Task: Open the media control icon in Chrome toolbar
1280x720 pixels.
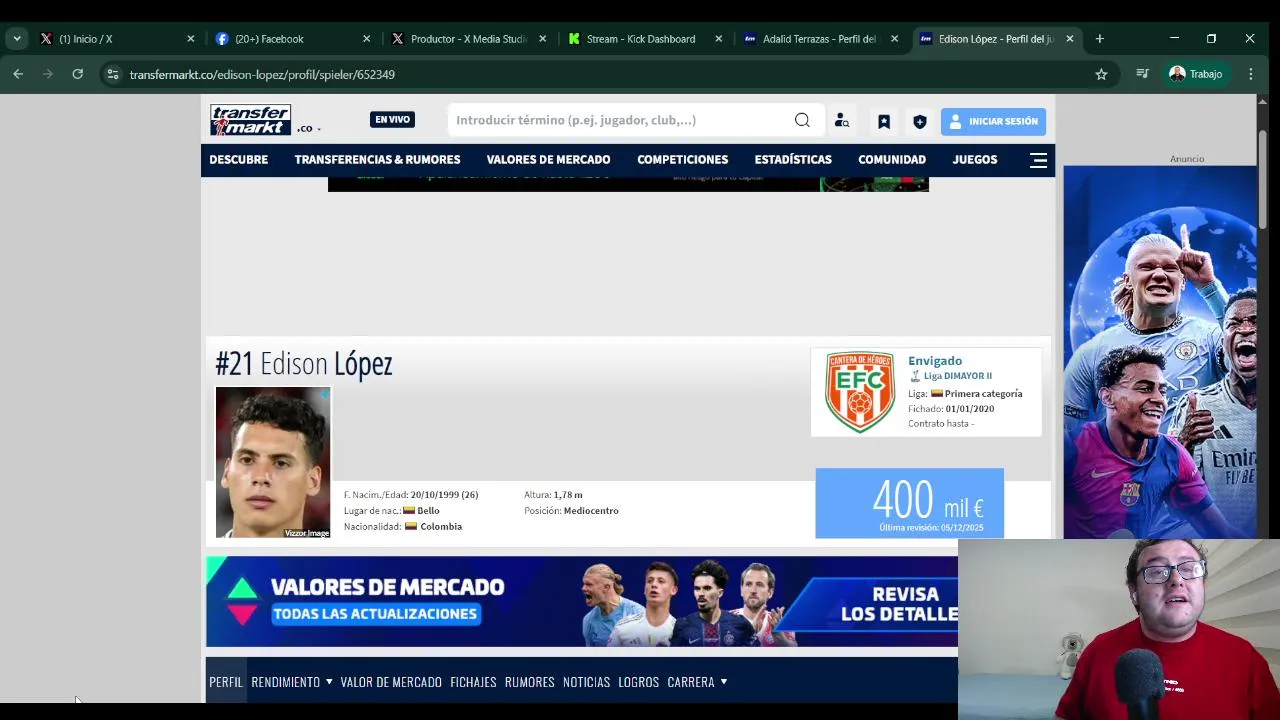Action: coord(1142,74)
